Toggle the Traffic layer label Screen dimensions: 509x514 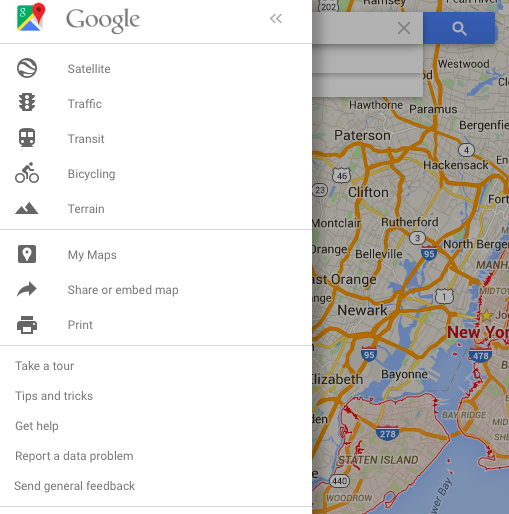pyautogui.click(x=85, y=104)
